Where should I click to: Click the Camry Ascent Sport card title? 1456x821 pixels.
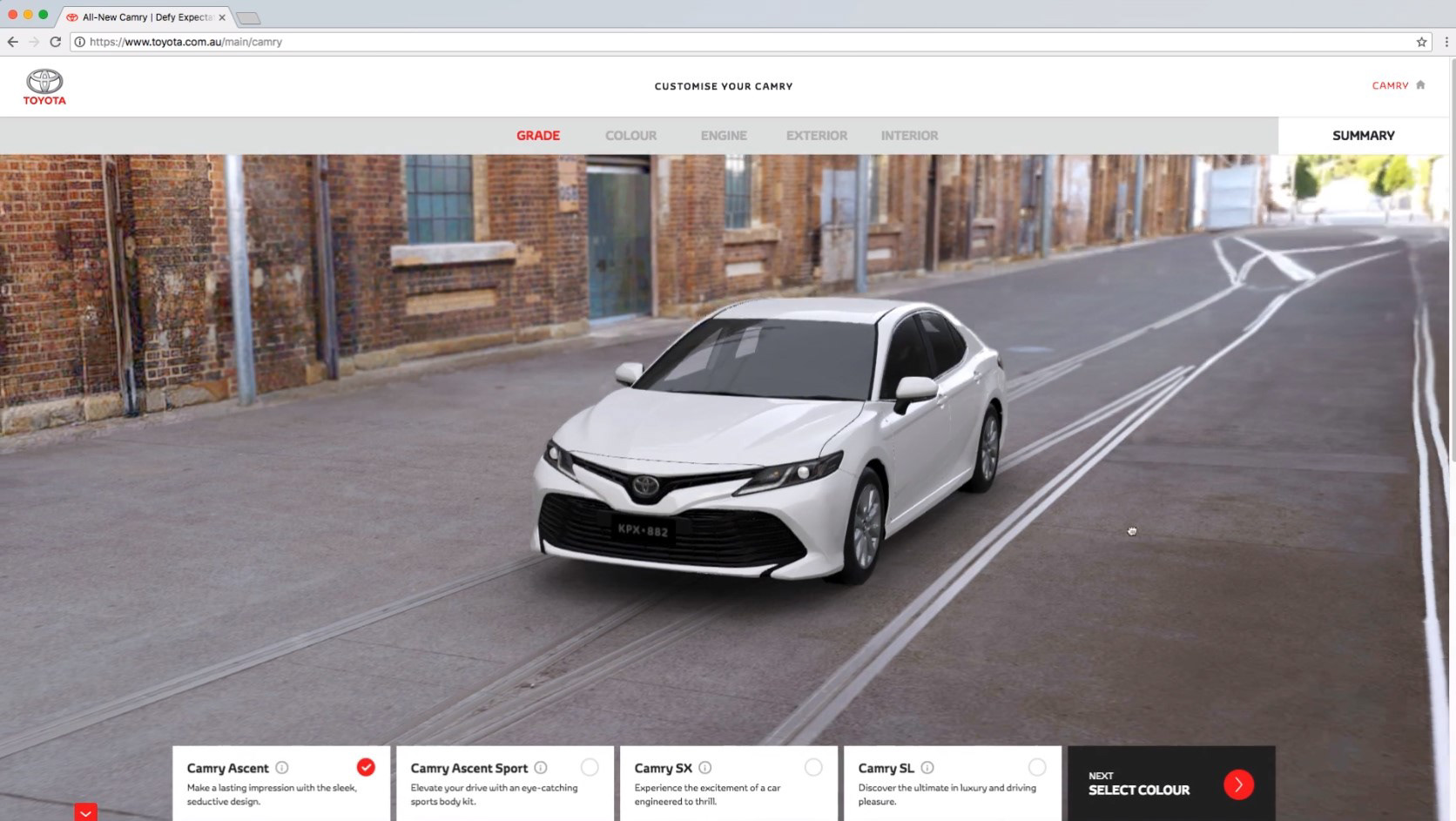pyautogui.click(x=469, y=768)
